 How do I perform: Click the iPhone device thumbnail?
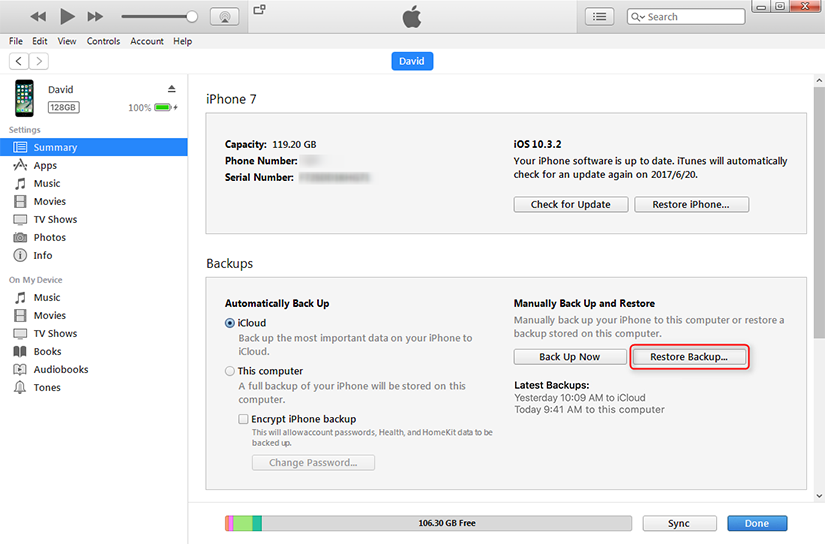pos(24,98)
